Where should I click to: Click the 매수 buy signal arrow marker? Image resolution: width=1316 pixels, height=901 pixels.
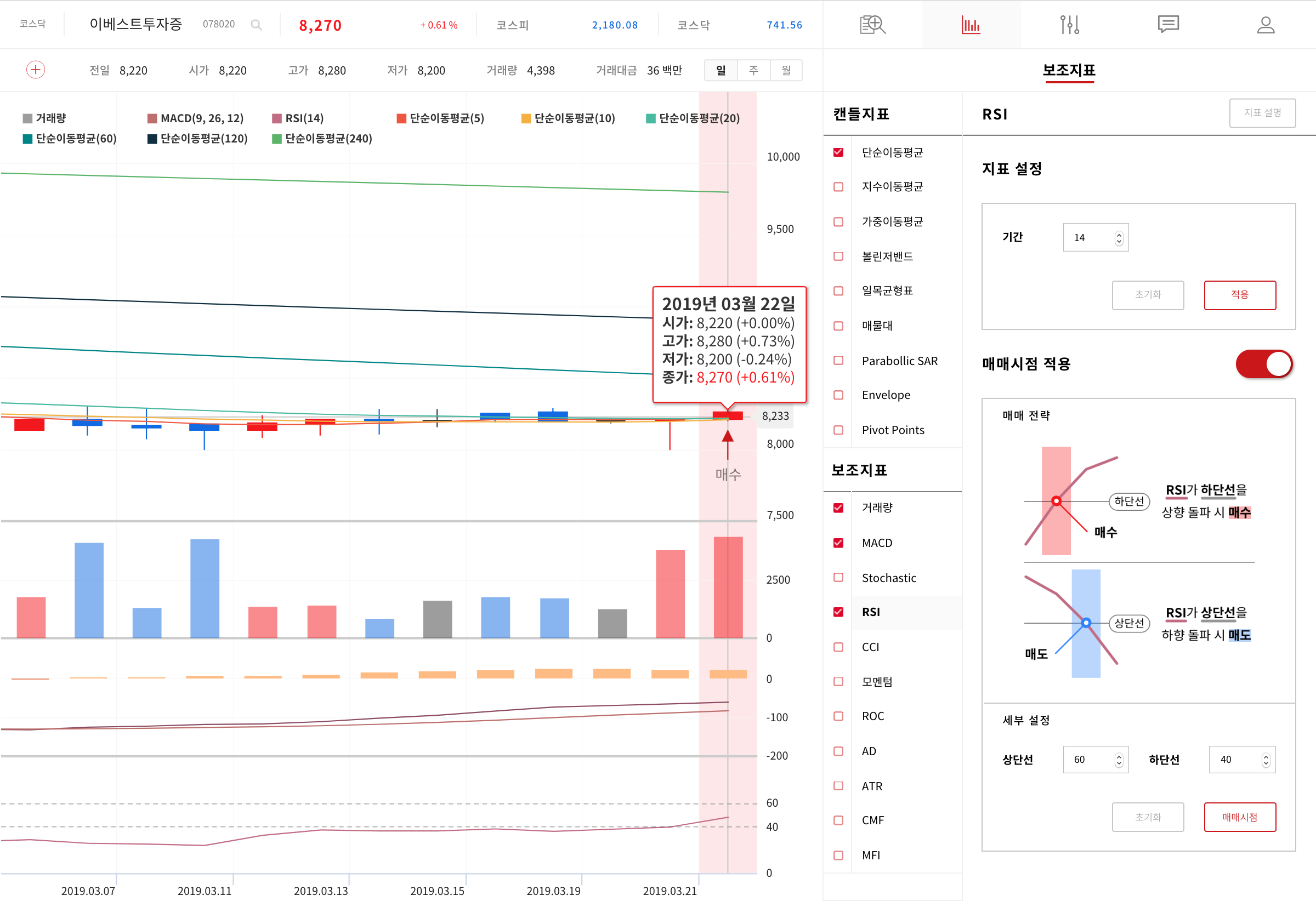(728, 444)
